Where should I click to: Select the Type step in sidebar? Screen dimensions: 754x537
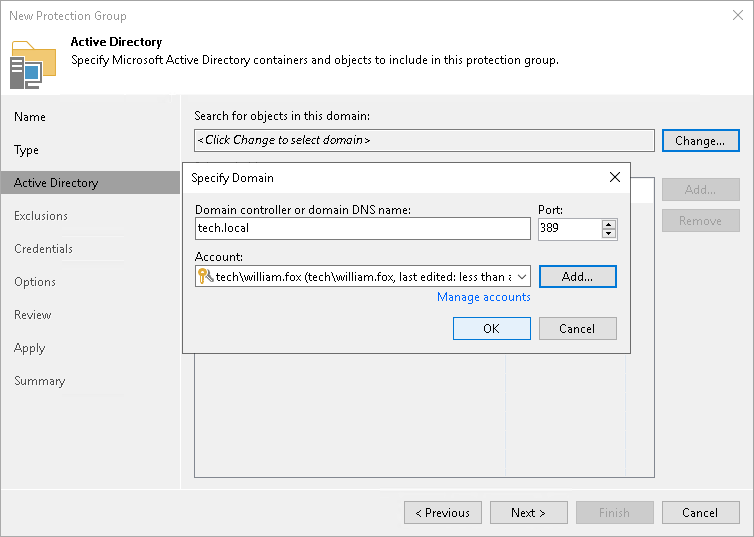(27, 150)
